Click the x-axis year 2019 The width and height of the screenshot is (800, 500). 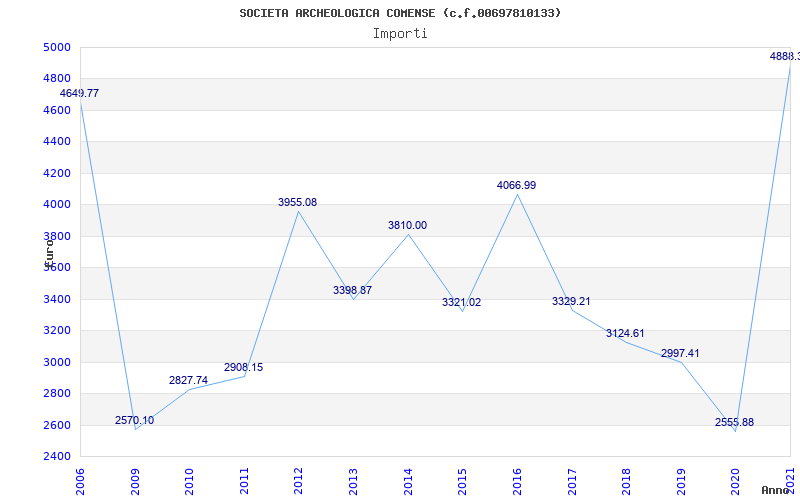681,481
